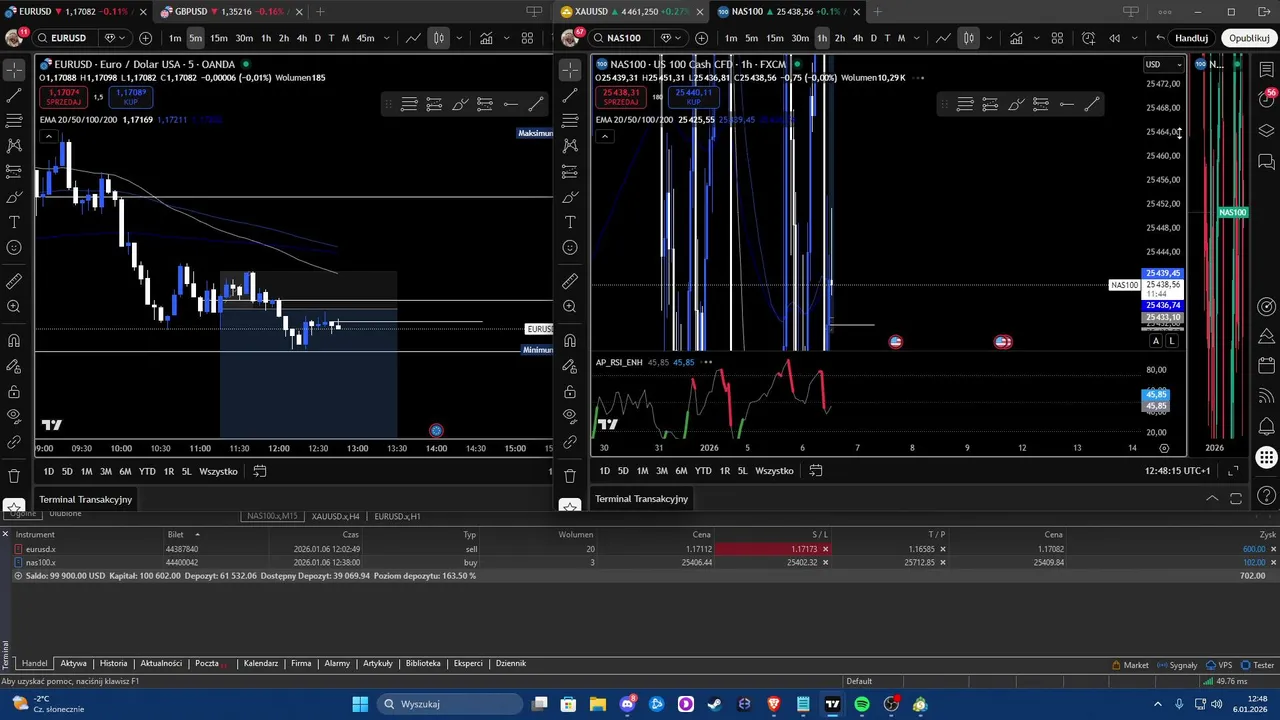Open the text tool in the EURUSD chart sidebar
Viewport: 1280px width, 720px height.
pos(14,222)
